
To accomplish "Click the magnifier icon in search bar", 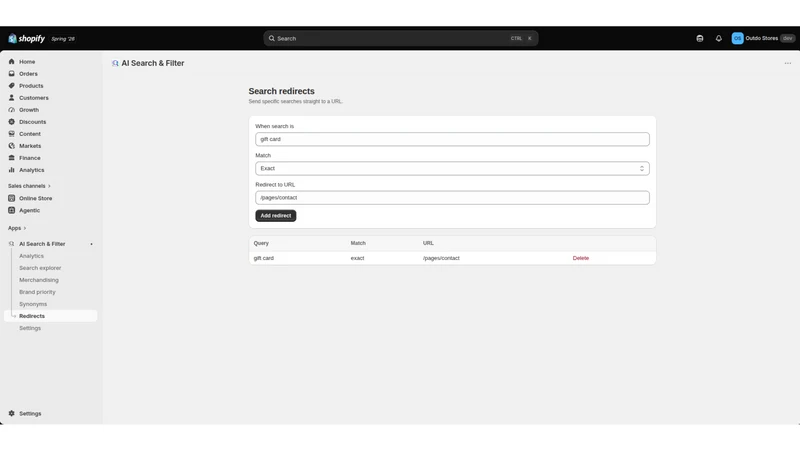I will (271, 38).
